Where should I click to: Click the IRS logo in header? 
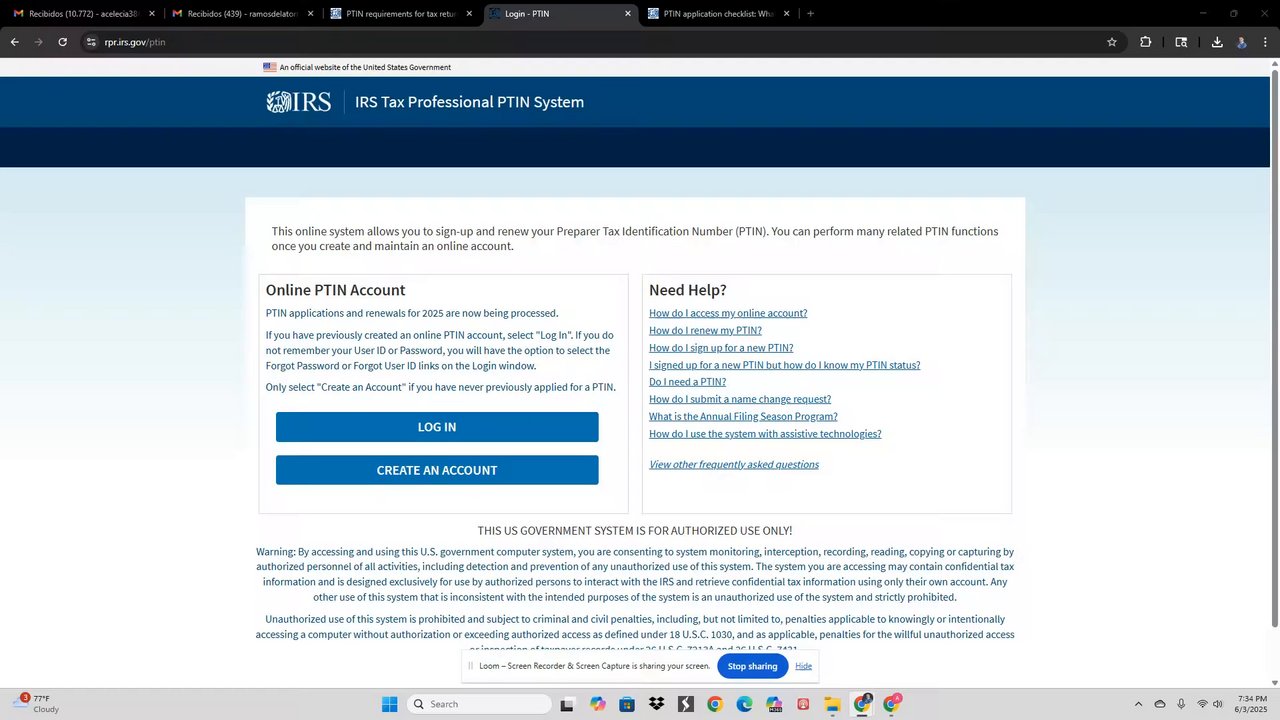tap(298, 102)
